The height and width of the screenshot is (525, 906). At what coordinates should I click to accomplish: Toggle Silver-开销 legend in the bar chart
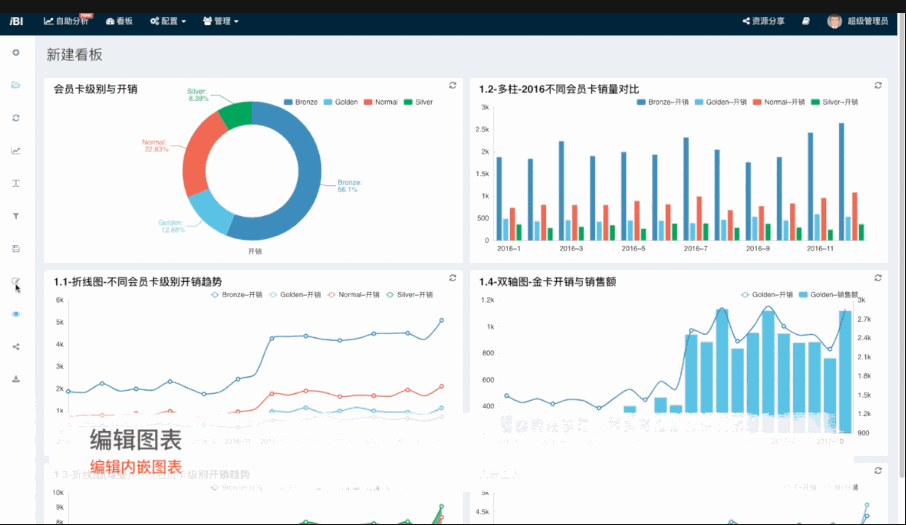pos(832,102)
